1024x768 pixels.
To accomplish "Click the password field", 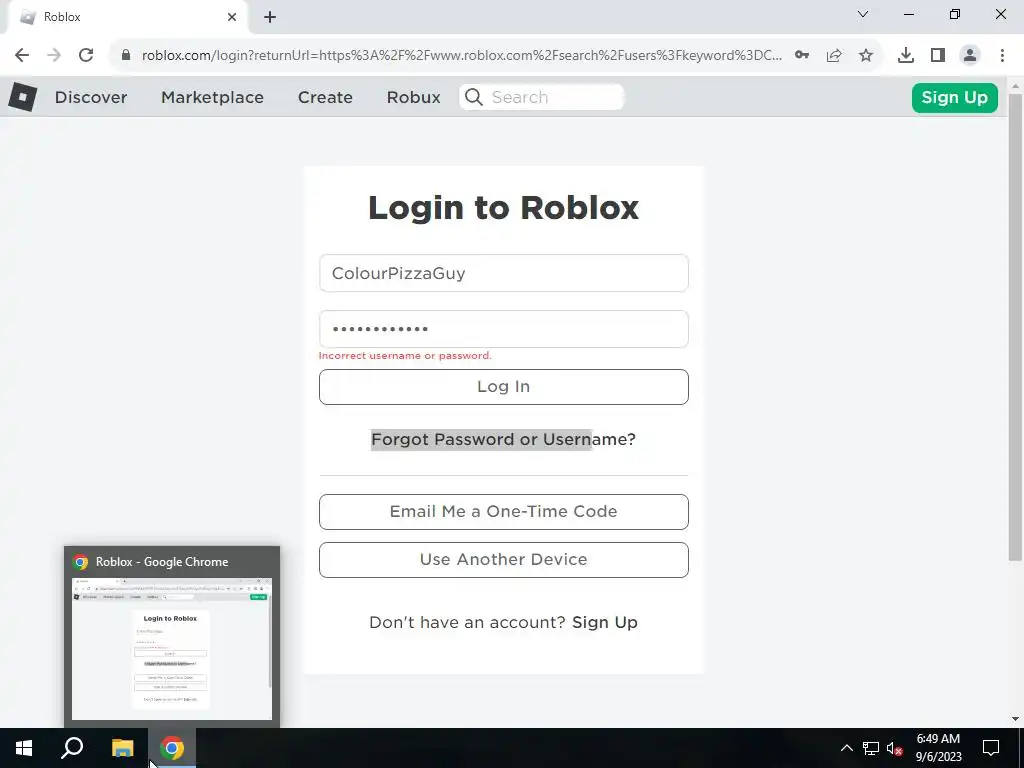I will coord(504,329).
